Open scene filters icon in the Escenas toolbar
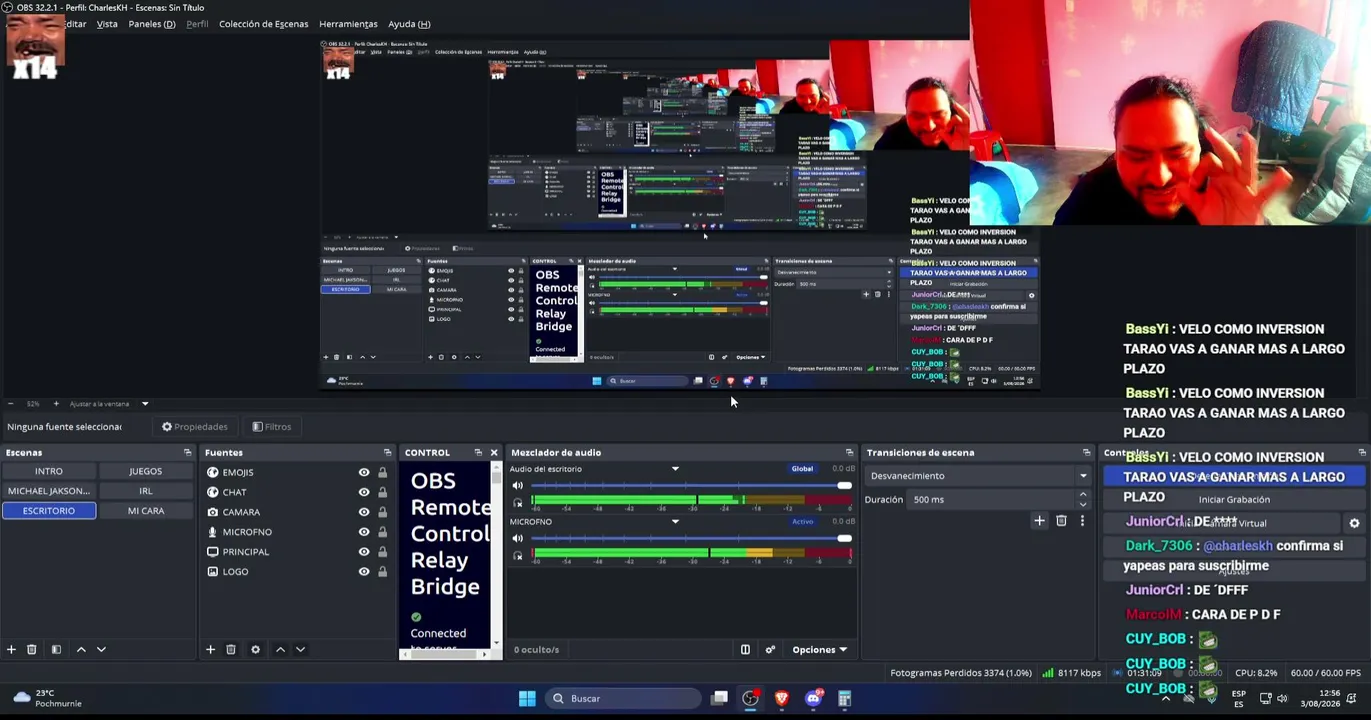 56,649
